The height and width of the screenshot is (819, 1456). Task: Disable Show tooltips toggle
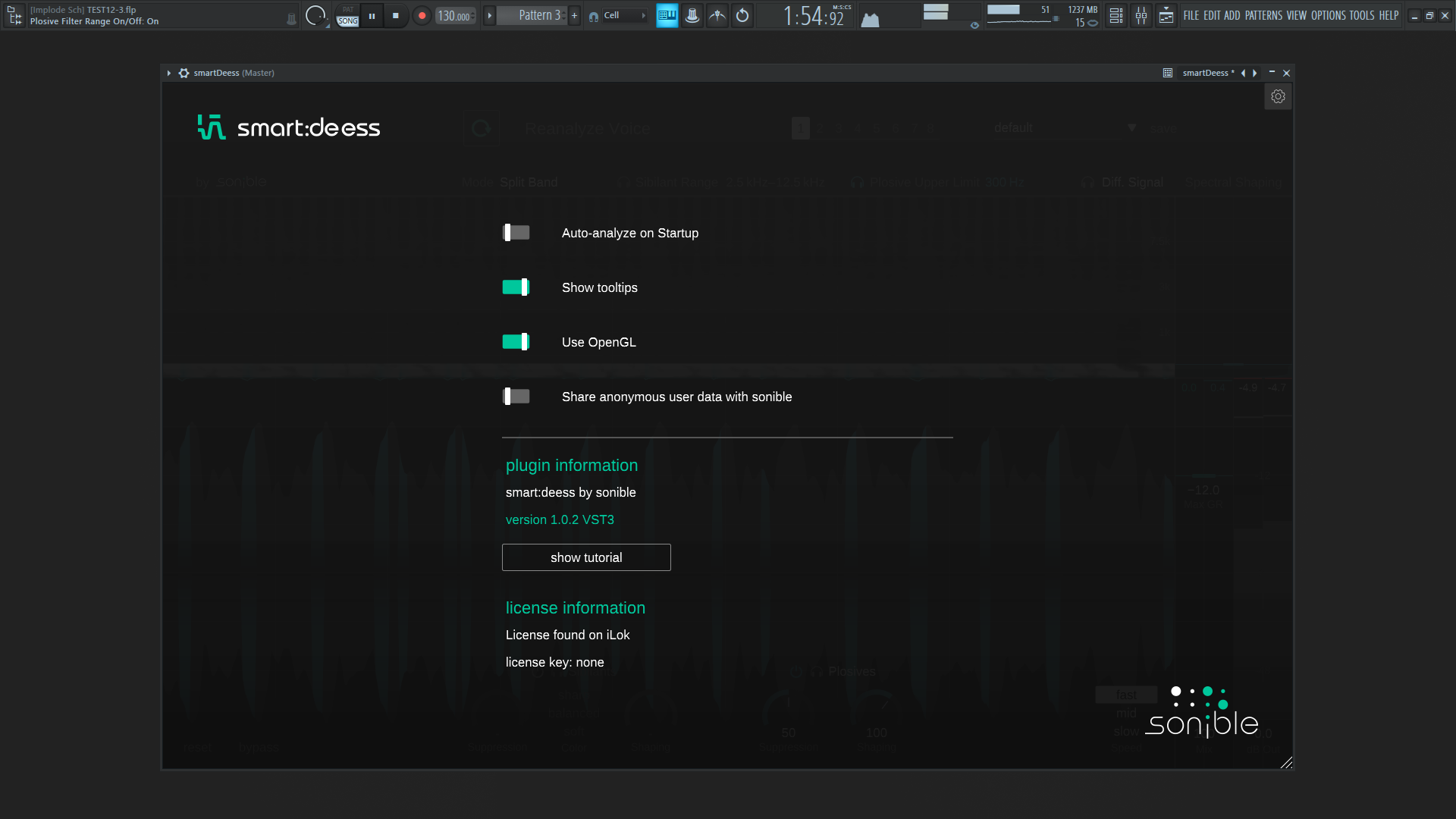[516, 287]
